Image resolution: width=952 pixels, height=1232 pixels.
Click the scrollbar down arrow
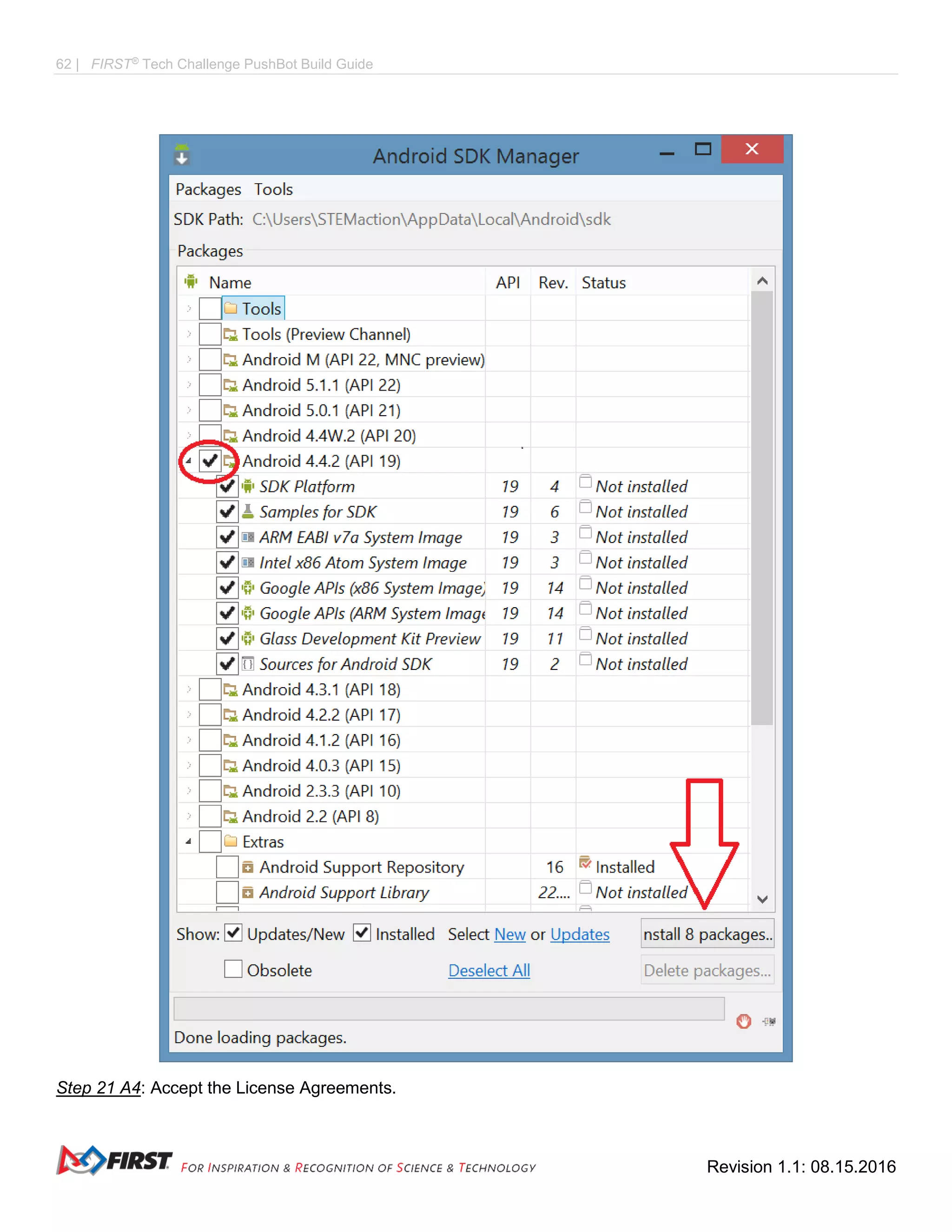[762, 899]
